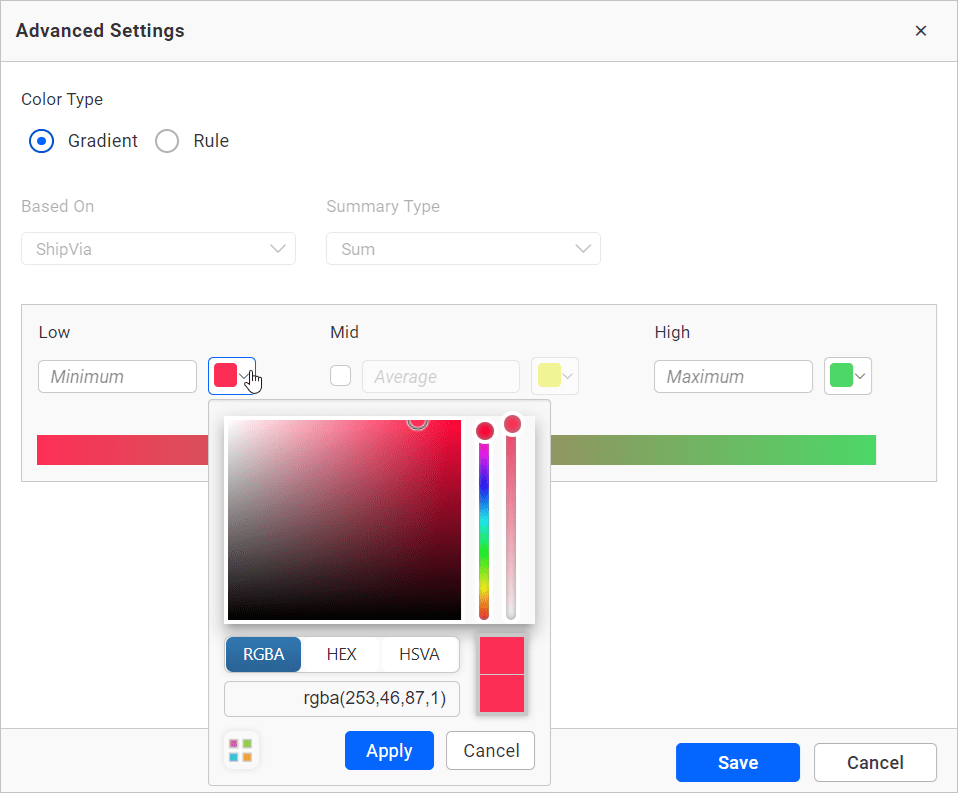
Task: Click the opacity slider handle
Action: pyautogui.click(x=512, y=425)
